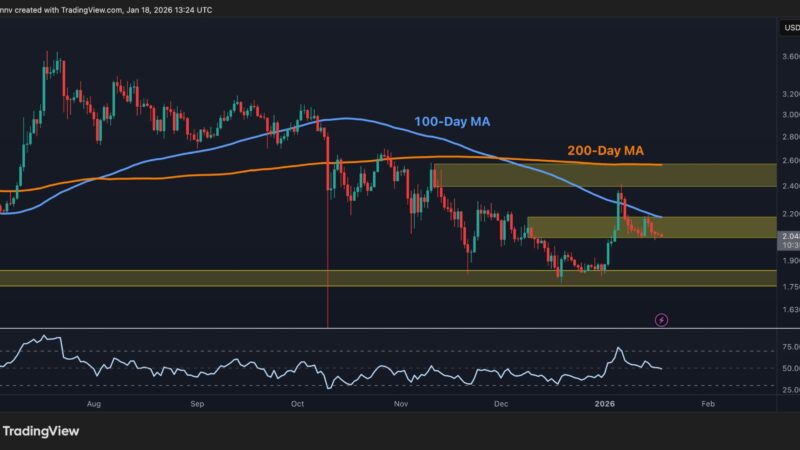The image size is (800, 450).
Task: Click the Feb label on time axis
Action: point(708,404)
